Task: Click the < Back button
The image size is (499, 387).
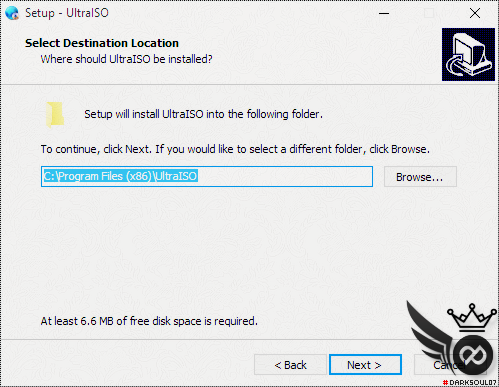Action: coord(290,365)
